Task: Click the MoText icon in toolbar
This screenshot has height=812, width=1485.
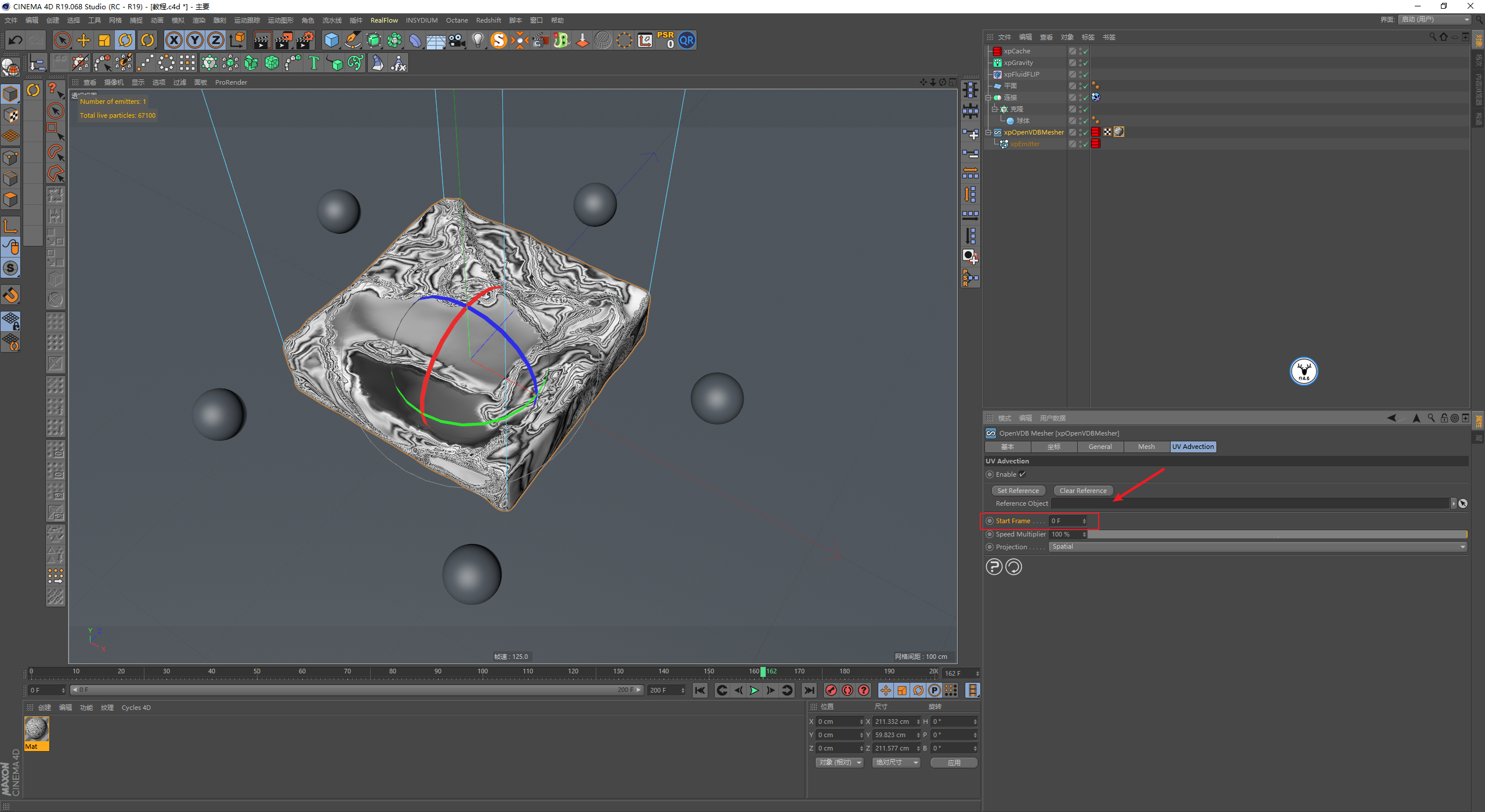Action: (x=314, y=63)
